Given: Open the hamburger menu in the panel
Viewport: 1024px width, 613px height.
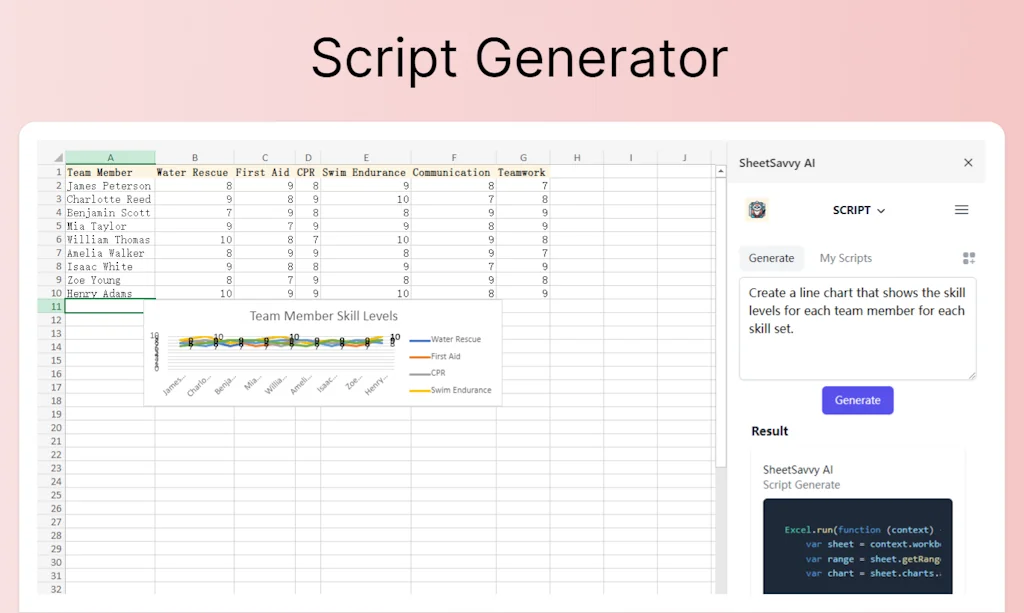Looking at the screenshot, I should point(962,210).
